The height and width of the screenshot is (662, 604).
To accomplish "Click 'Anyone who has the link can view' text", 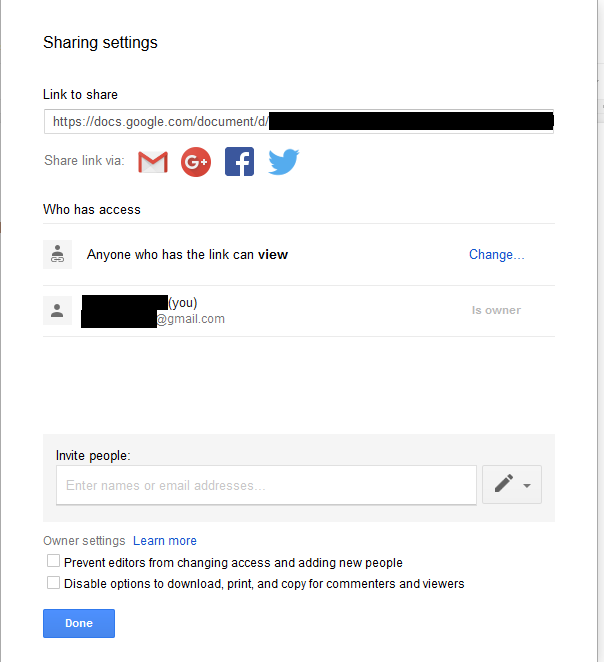I will [187, 255].
